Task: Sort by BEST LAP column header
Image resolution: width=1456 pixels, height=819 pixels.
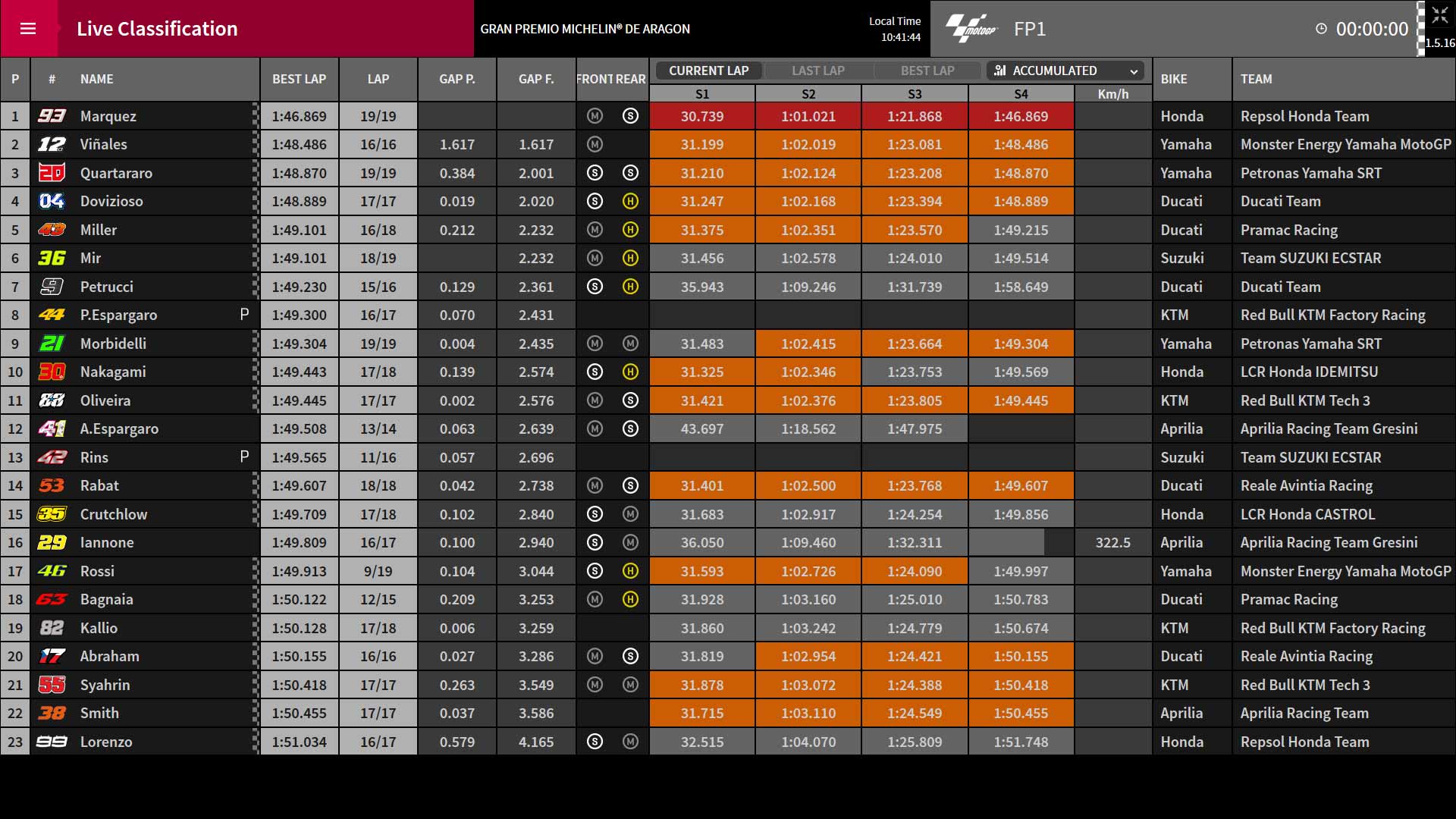Action: [300, 79]
